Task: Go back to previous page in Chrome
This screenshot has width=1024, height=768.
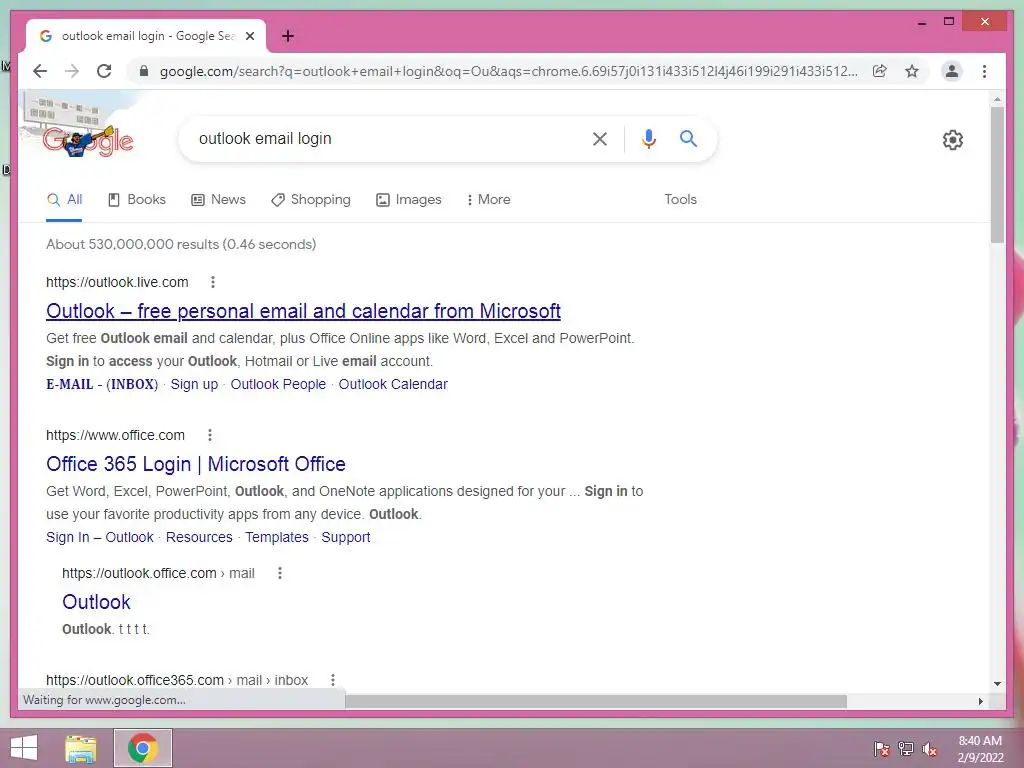Action: (40, 71)
